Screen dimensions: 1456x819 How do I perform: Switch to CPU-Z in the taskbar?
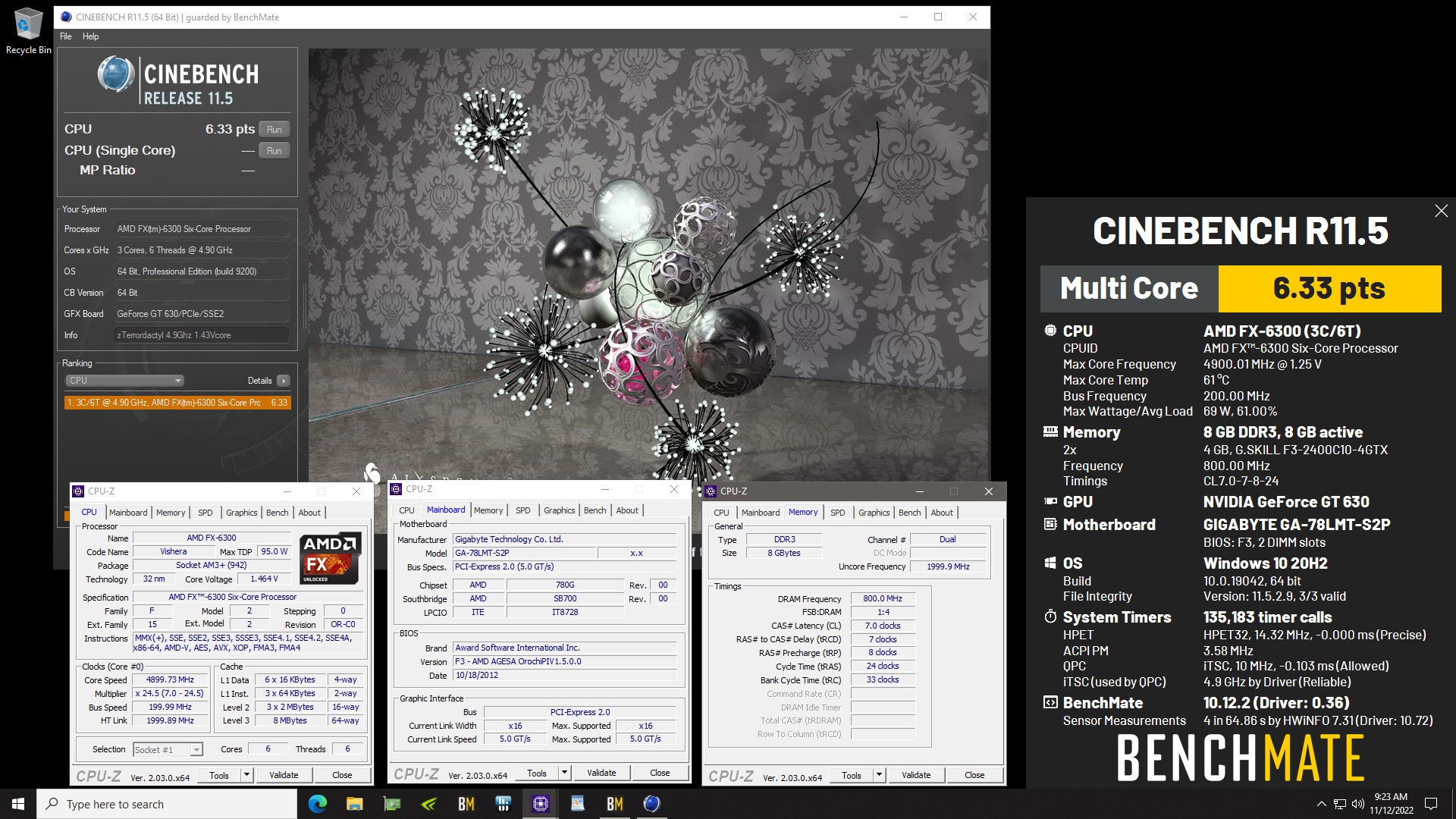click(540, 804)
